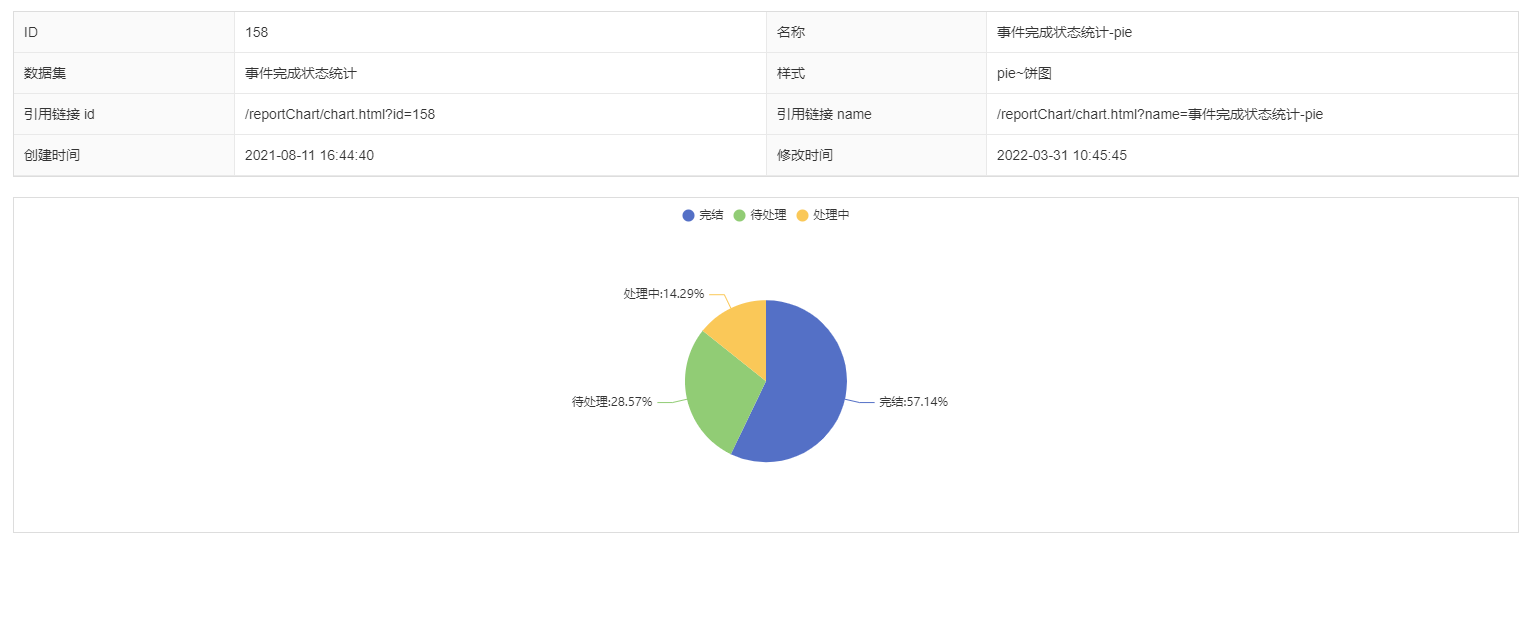
Task: Click the ID value 158 cell
Action: click(x=256, y=32)
